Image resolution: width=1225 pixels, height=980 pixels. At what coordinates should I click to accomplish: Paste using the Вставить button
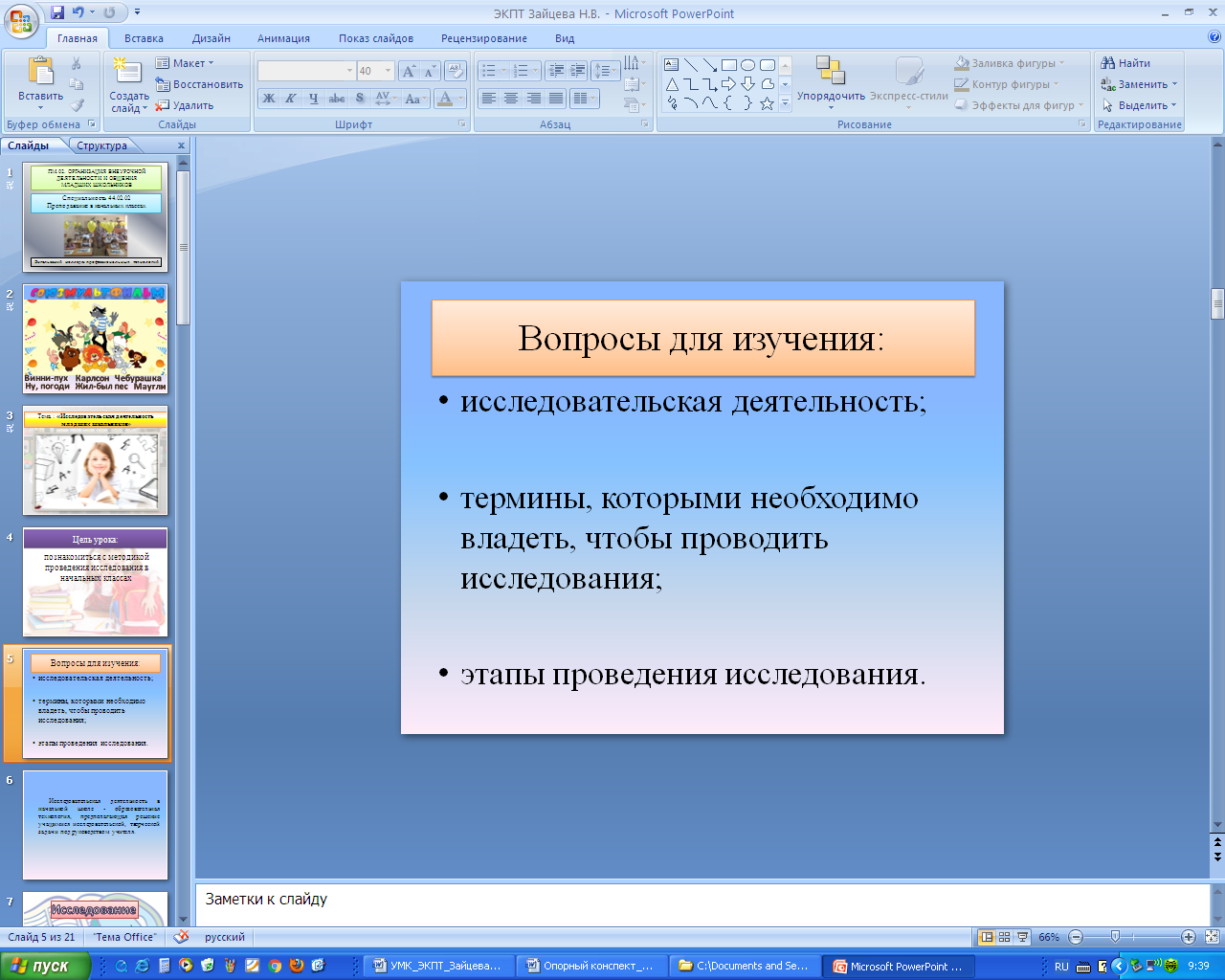[x=41, y=84]
